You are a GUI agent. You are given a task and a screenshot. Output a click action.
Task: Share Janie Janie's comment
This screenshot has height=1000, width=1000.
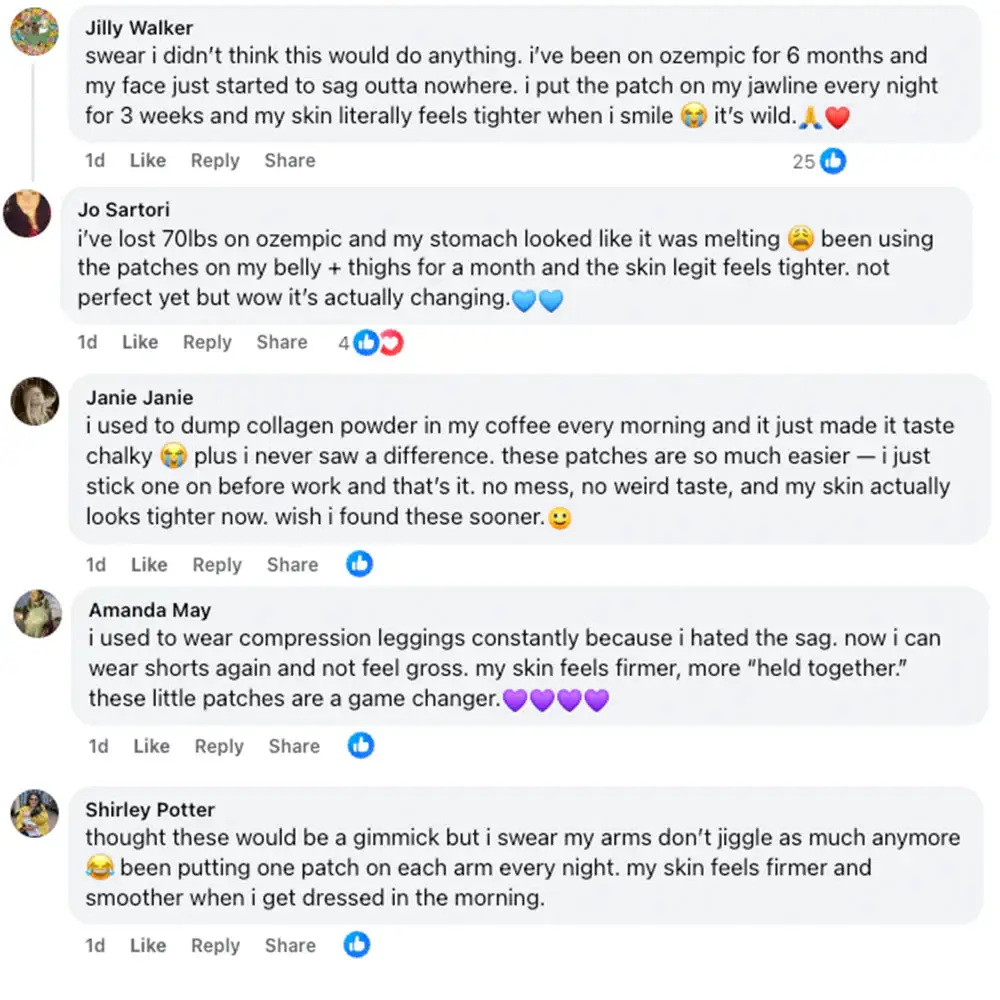[292, 564]
